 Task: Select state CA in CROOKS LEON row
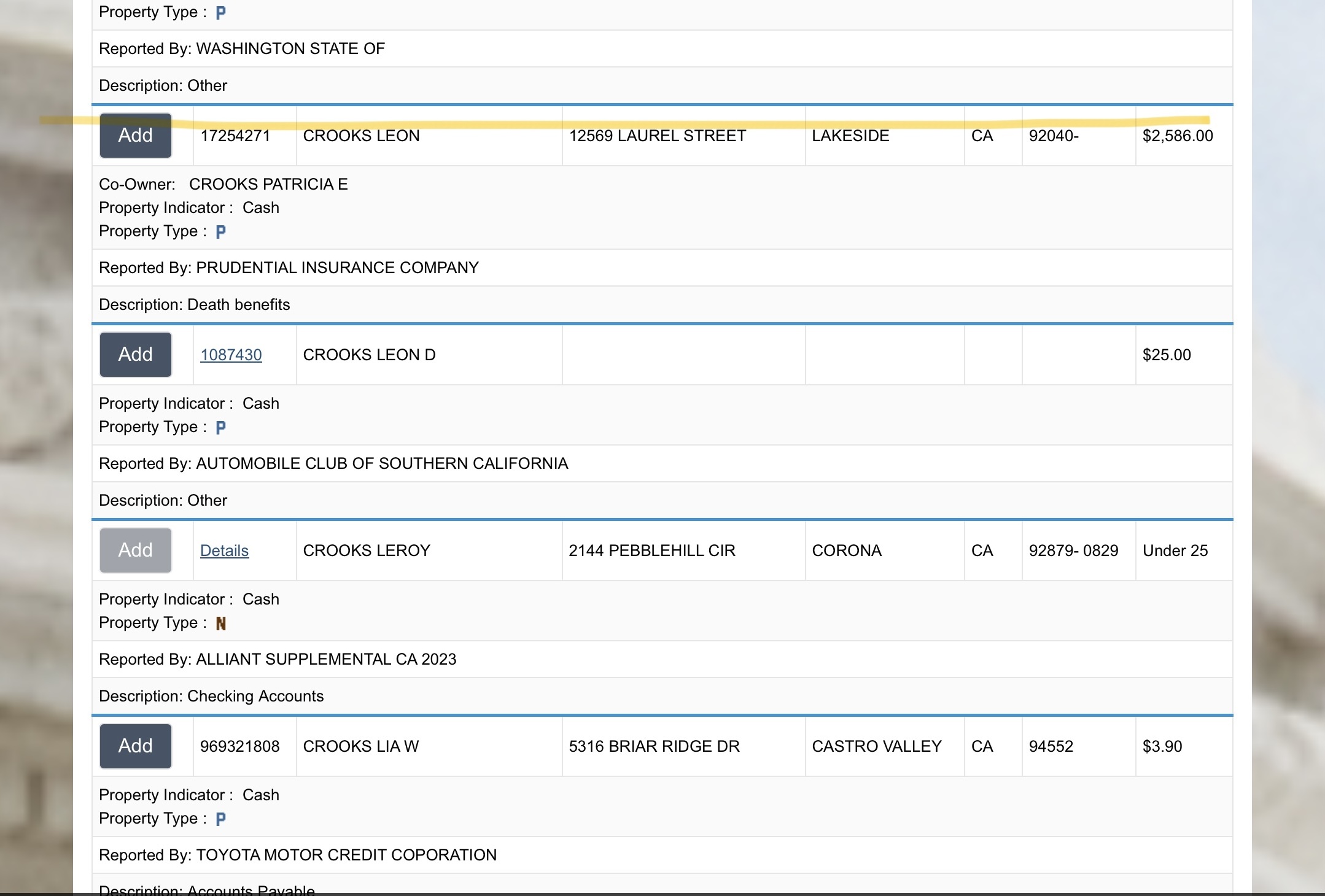tap(982, 136)
